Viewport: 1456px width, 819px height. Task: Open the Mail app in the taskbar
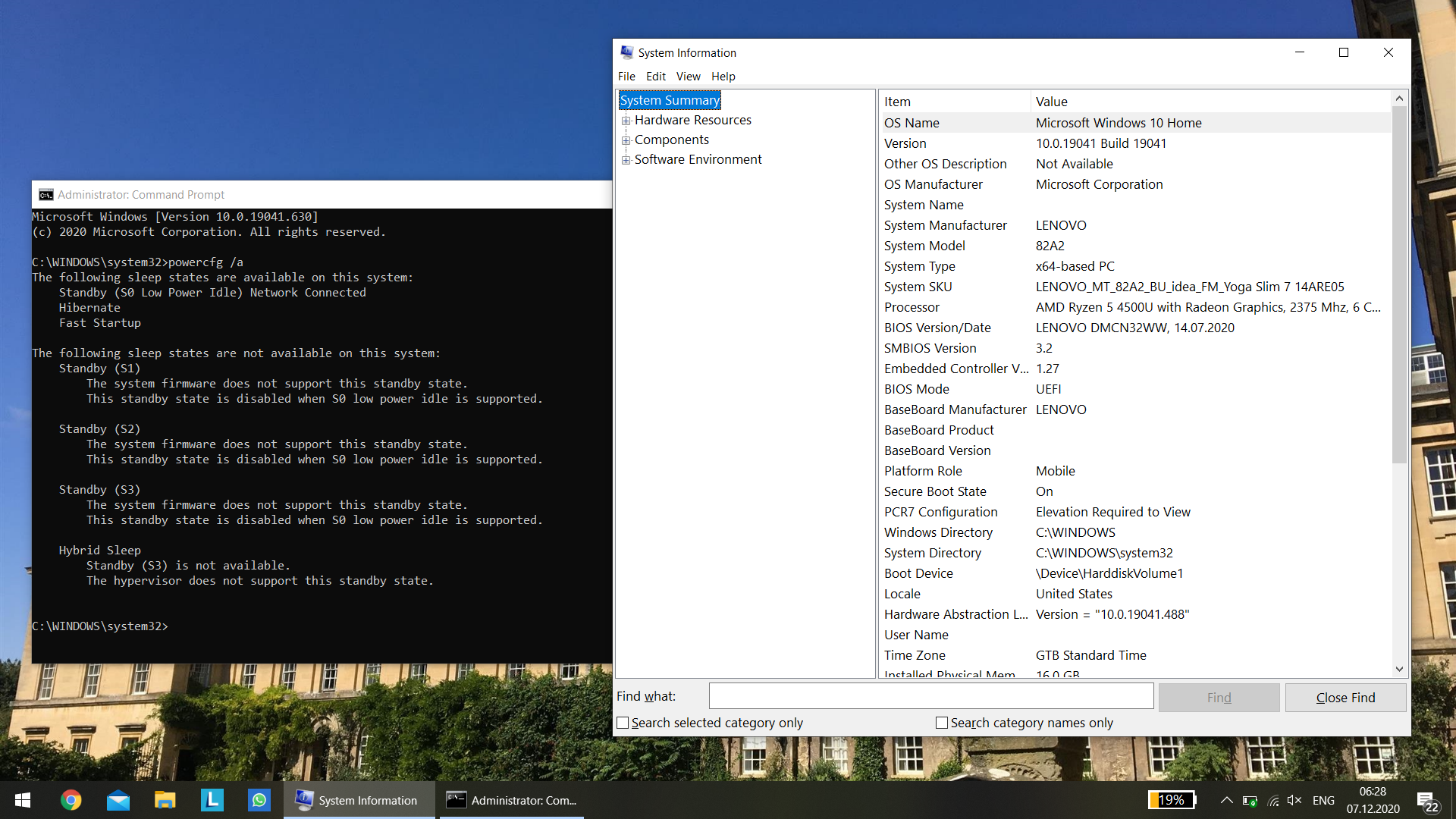pyautogui.click(x=118, y=800)
